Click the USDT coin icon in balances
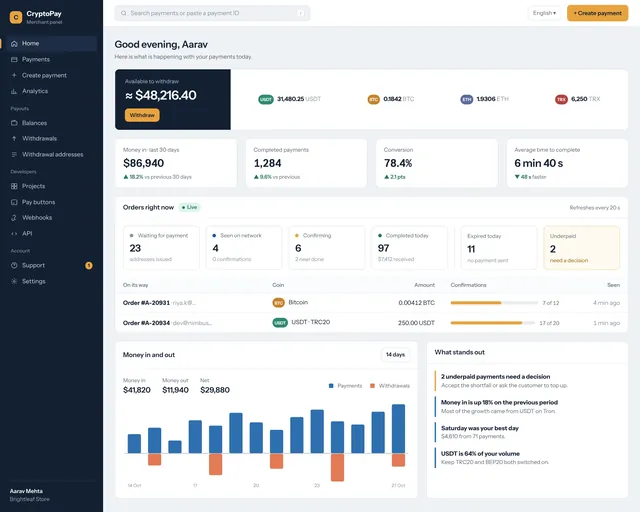Screen dimensions: 640x512 pos(266,99)
